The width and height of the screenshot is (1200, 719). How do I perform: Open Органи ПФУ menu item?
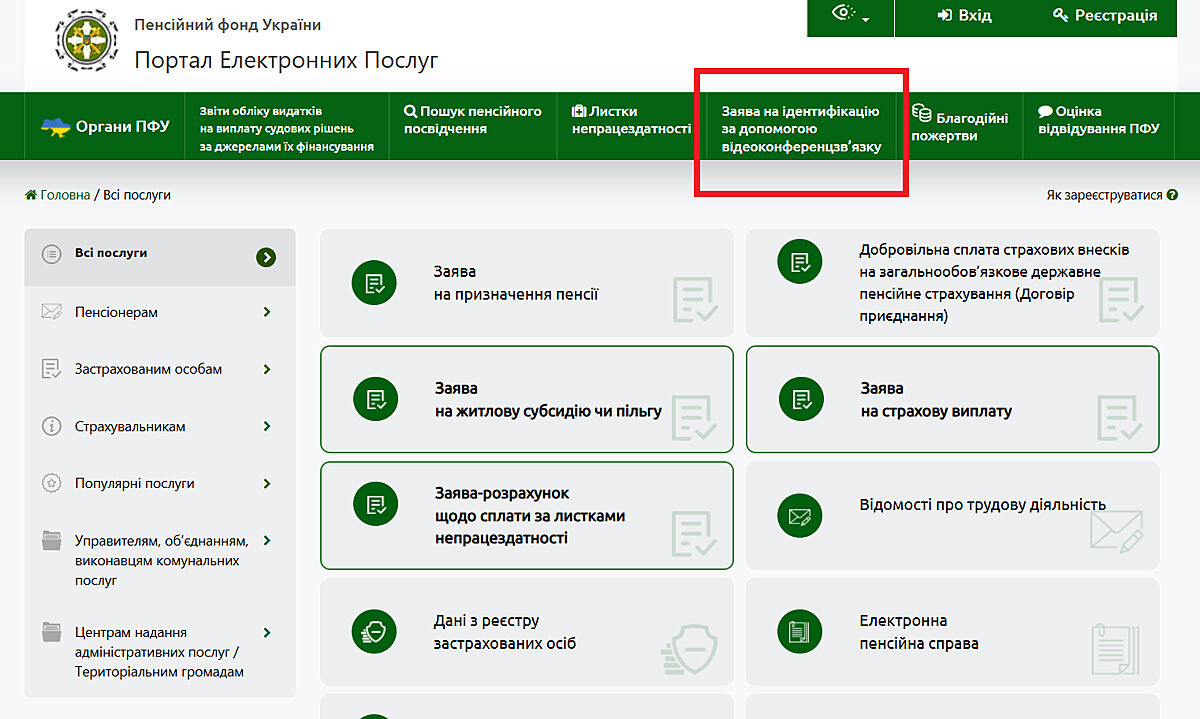tap(105, 126)
